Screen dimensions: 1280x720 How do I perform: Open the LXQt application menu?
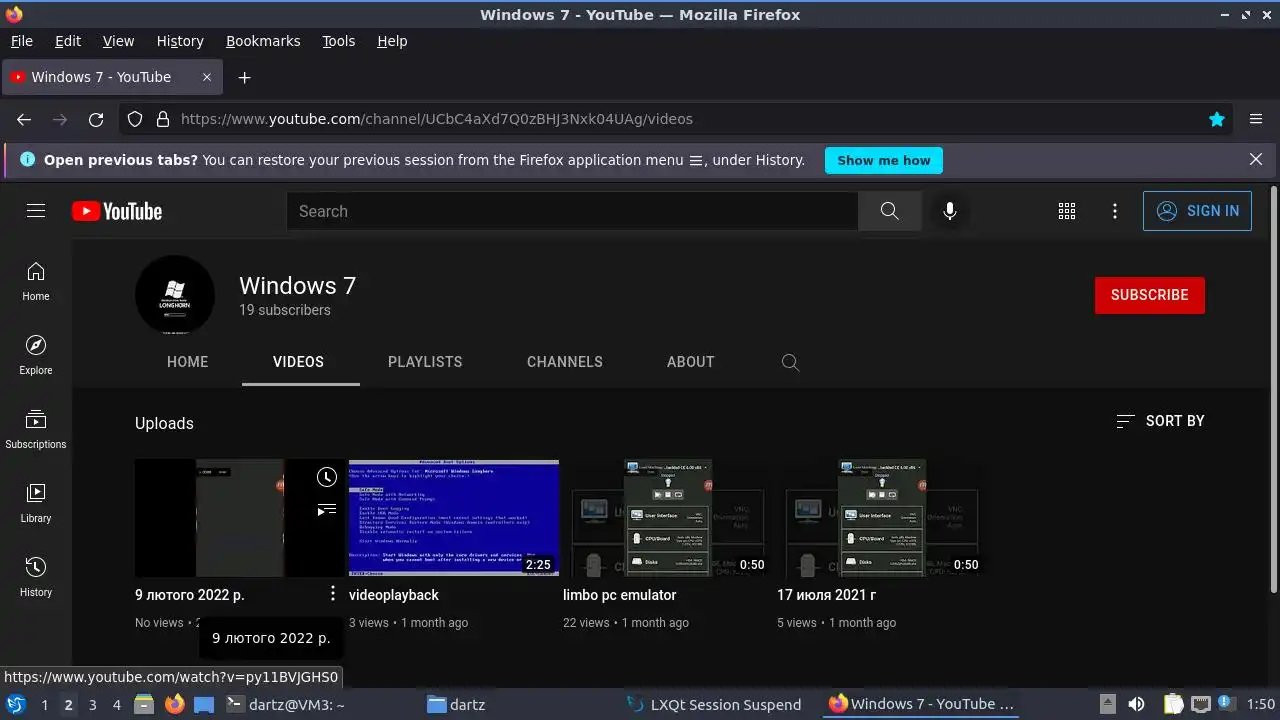[15, 704]
